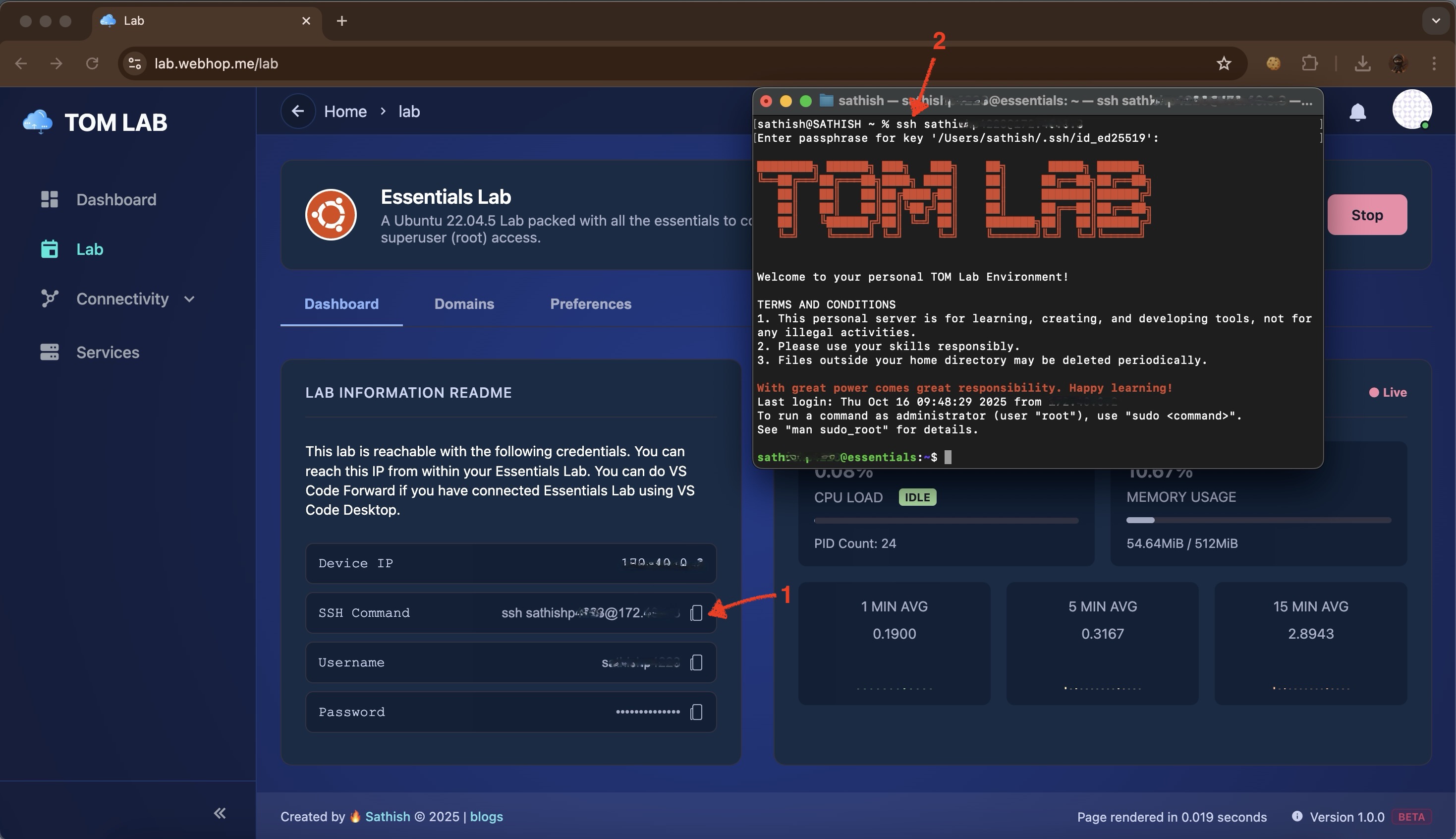Click the browser downloads icon

tap(1362, 63)
